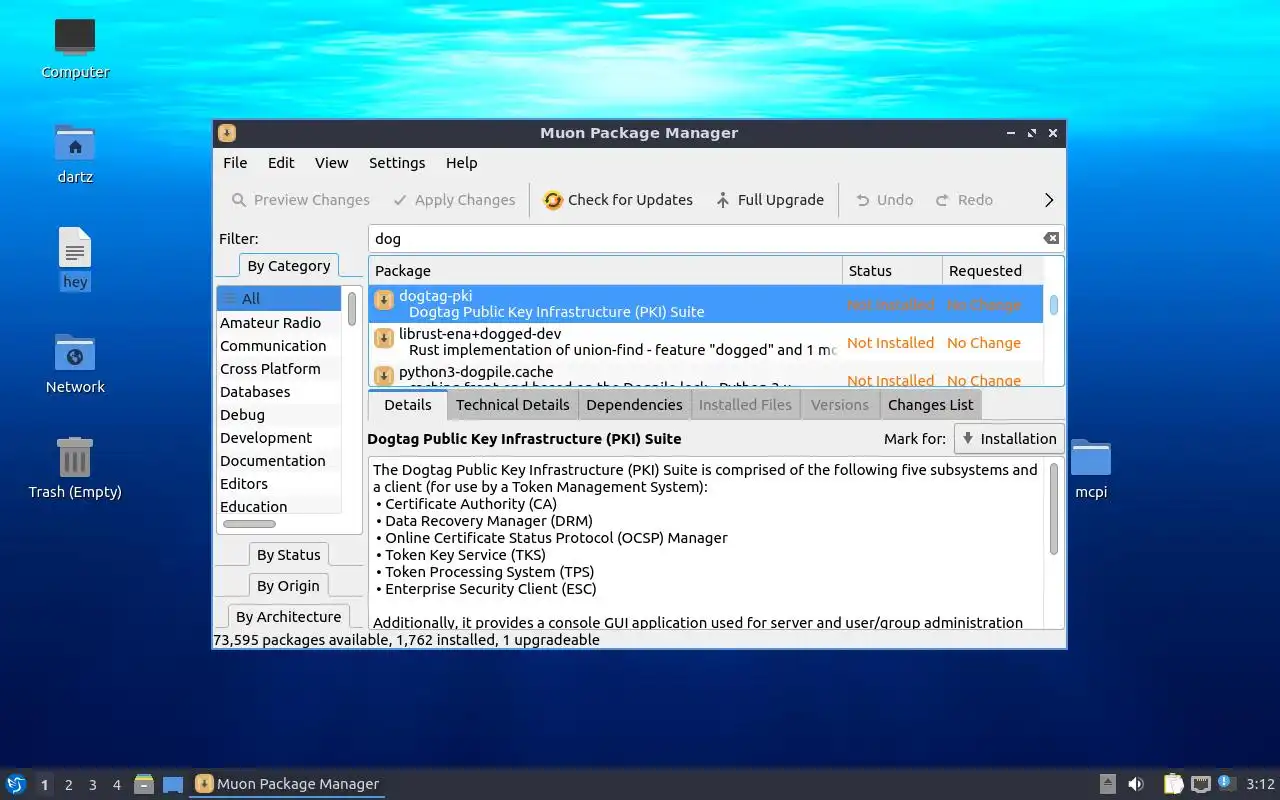Switch to the Changes List tab
The width and height of the screenshot is (1280, 800).
930,405
